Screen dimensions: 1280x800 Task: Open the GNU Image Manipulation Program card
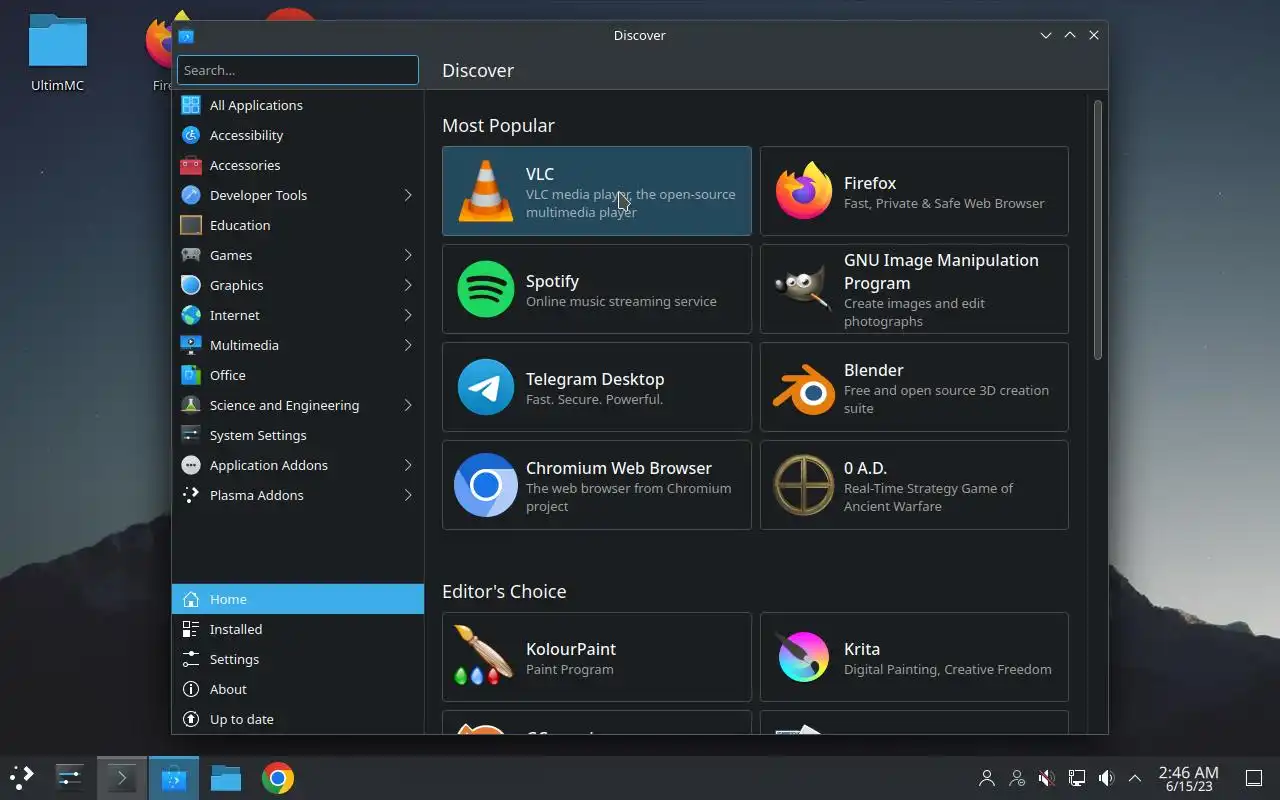point(914,289)
